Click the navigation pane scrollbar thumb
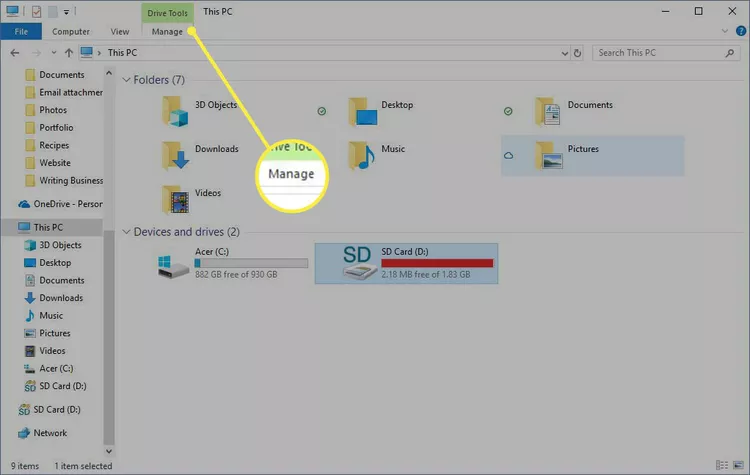Screen dimensions: 750x475 [109, 337]
